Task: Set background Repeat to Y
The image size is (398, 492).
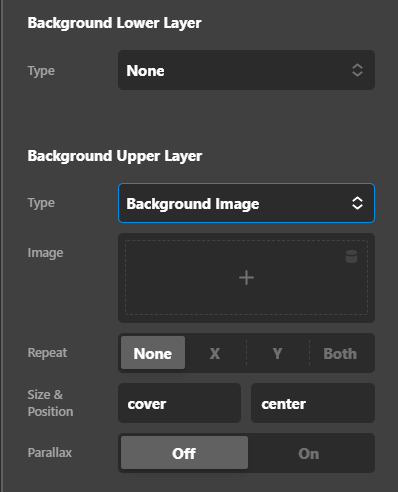Action: [x=277, y=353]
